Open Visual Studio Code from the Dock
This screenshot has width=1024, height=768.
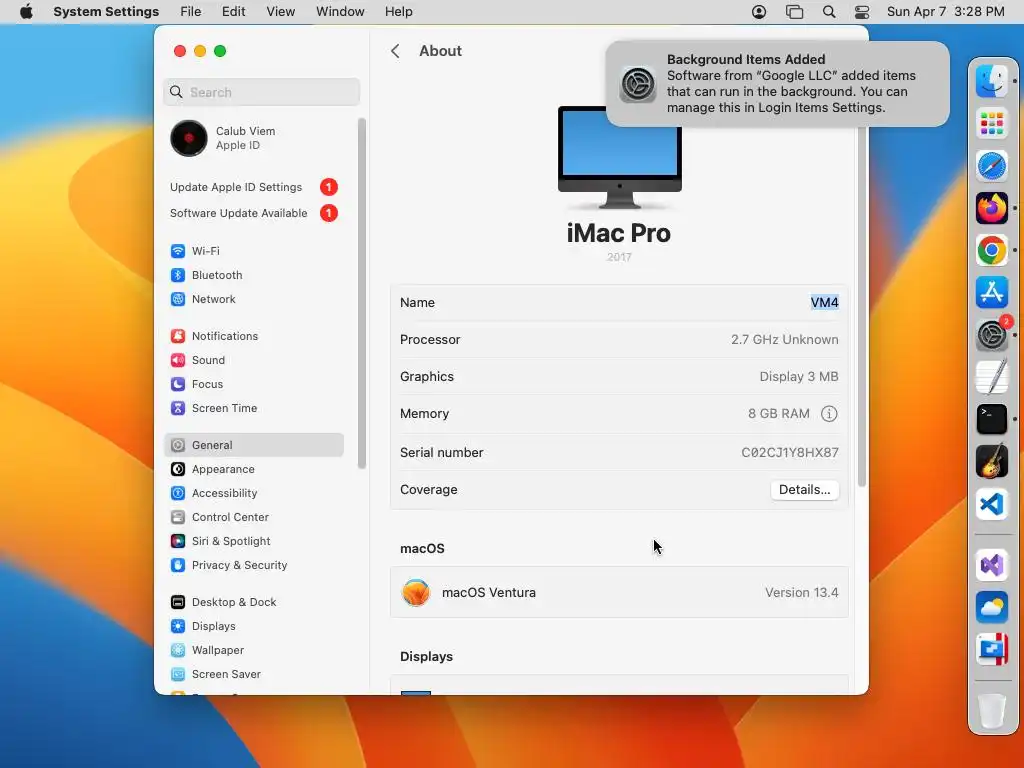pyautogui.click(x=991, y=504)
